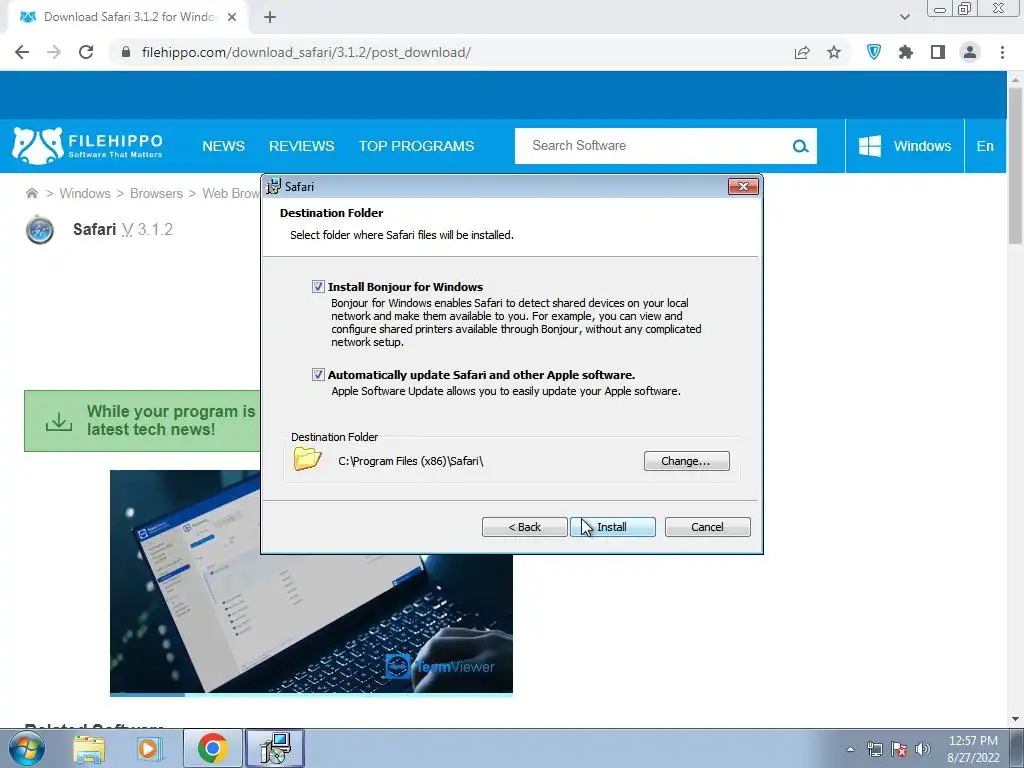Viewport: 1024px width, 768px height.
Task: Open the Windows Start button
Action: click(x=27, y=748)
